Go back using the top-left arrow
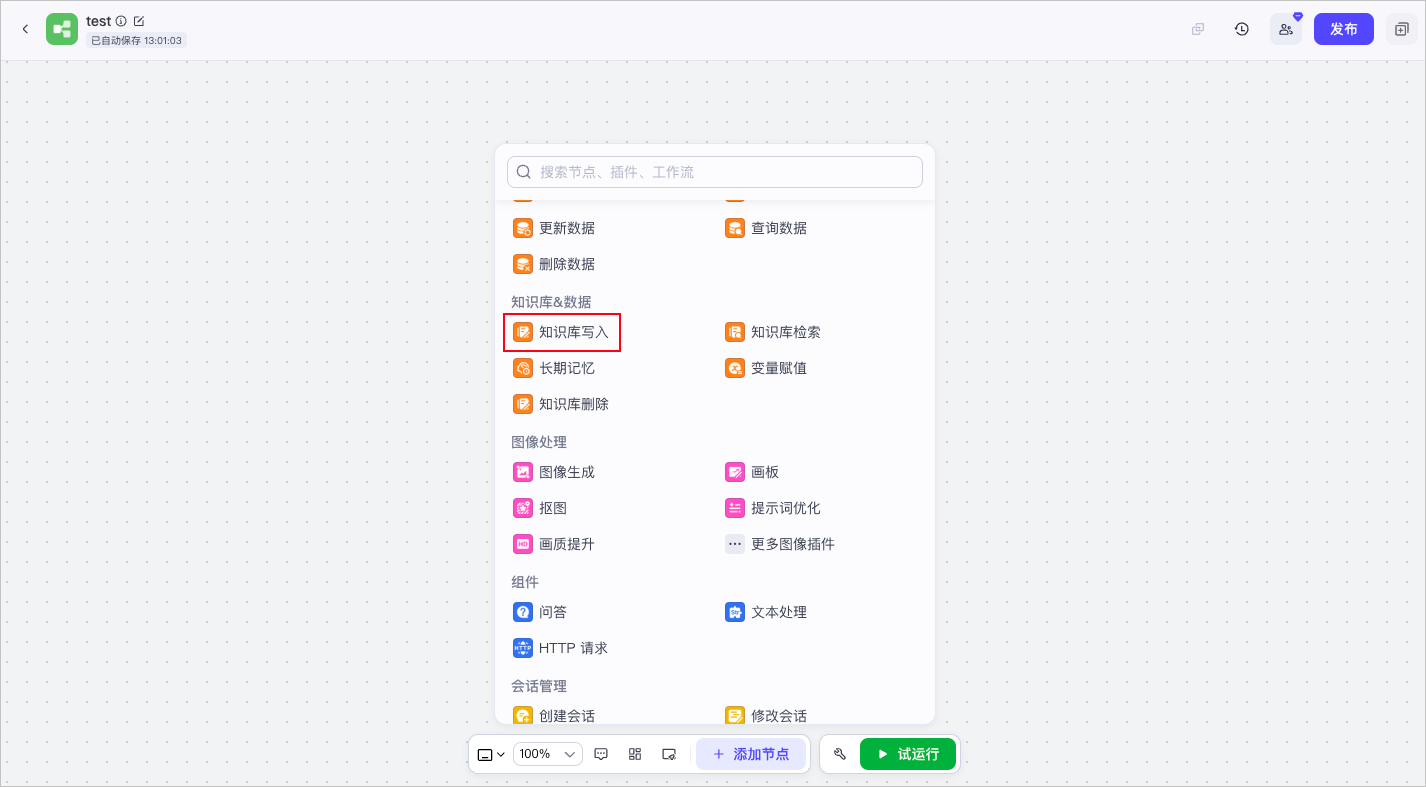This screenshot has width=1426, height=787. point(25,29)
